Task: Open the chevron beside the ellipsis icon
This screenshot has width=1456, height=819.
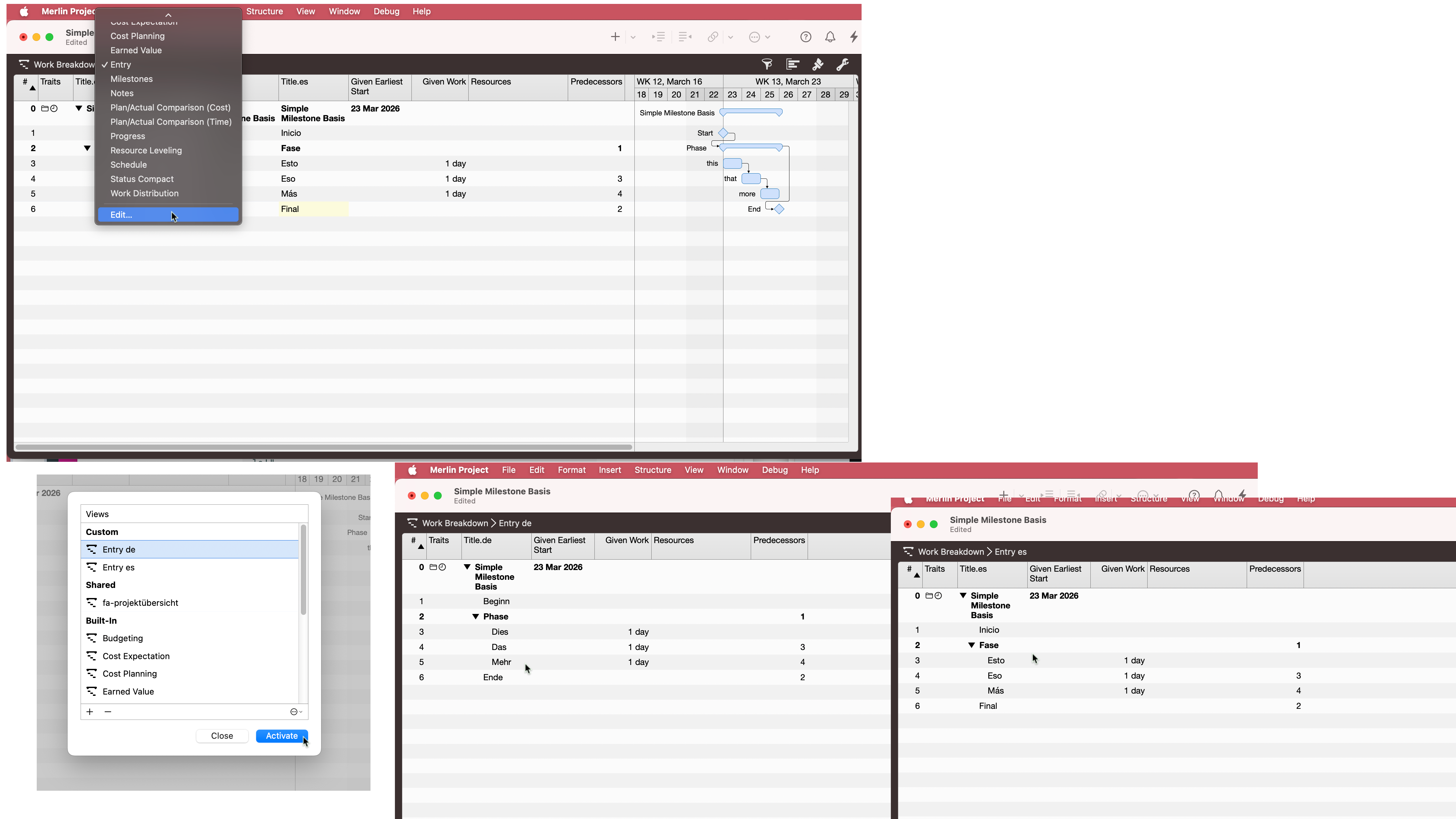Action: point(768,37)
